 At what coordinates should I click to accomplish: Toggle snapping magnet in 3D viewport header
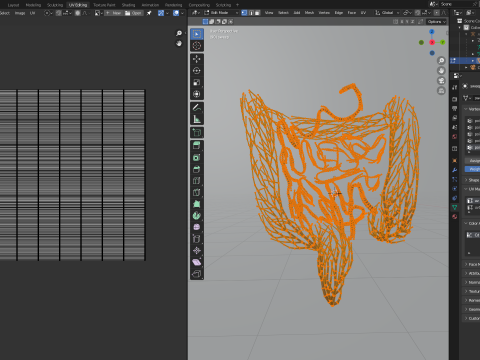tap(418, 13)
